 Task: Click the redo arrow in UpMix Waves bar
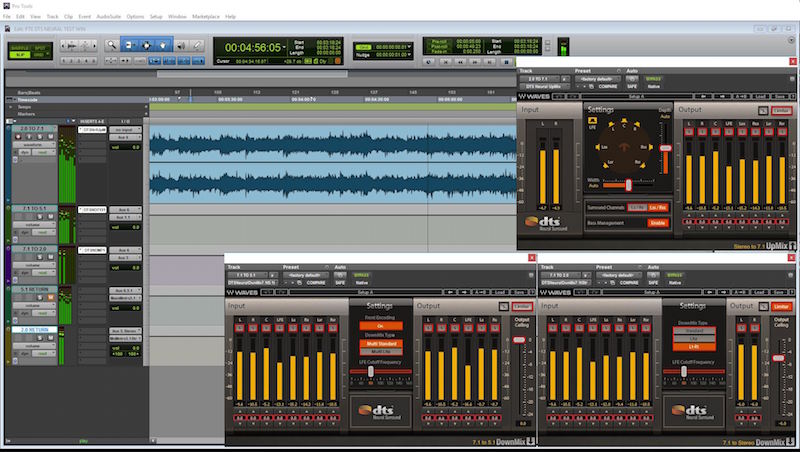572,96
